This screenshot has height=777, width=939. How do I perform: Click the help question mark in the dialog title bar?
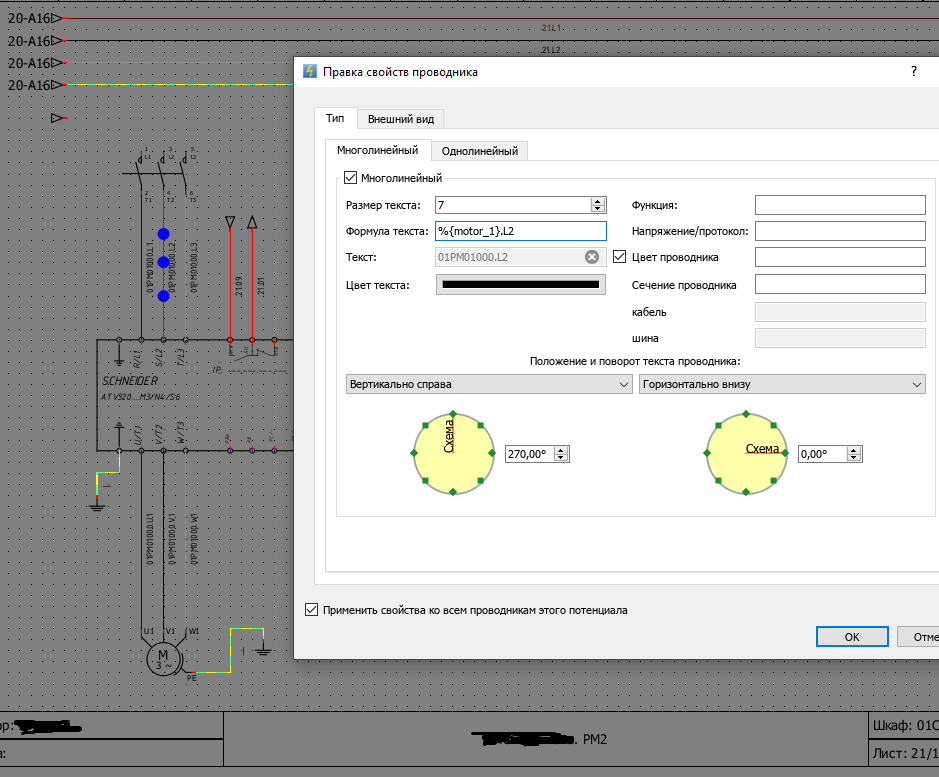point(912,71)
